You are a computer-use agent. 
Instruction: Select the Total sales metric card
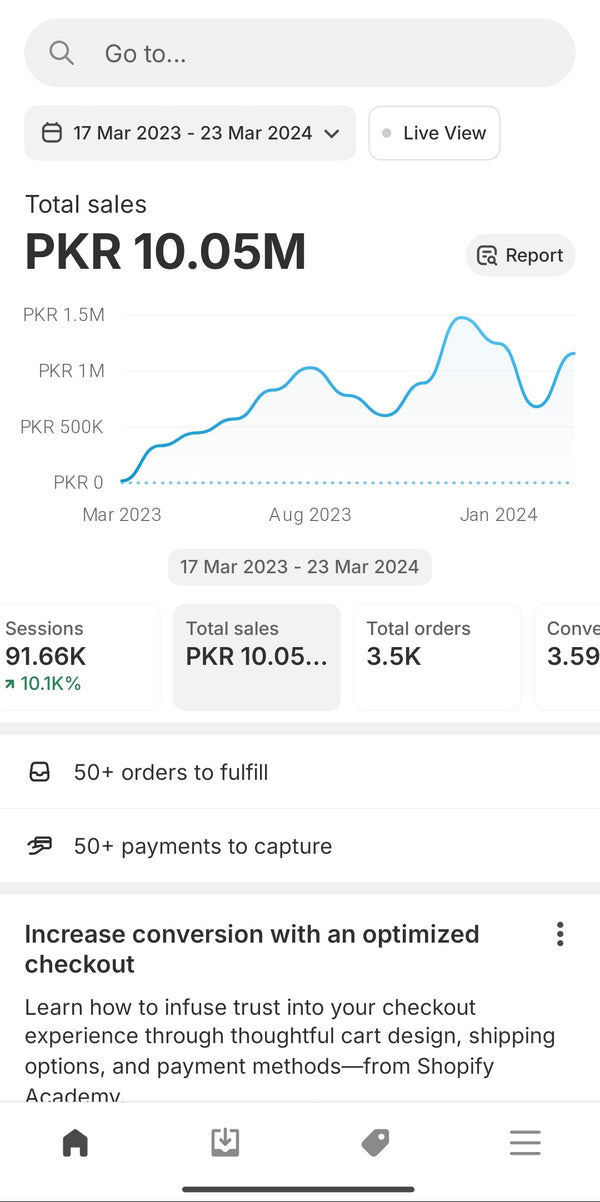click(x=256, y=656)
